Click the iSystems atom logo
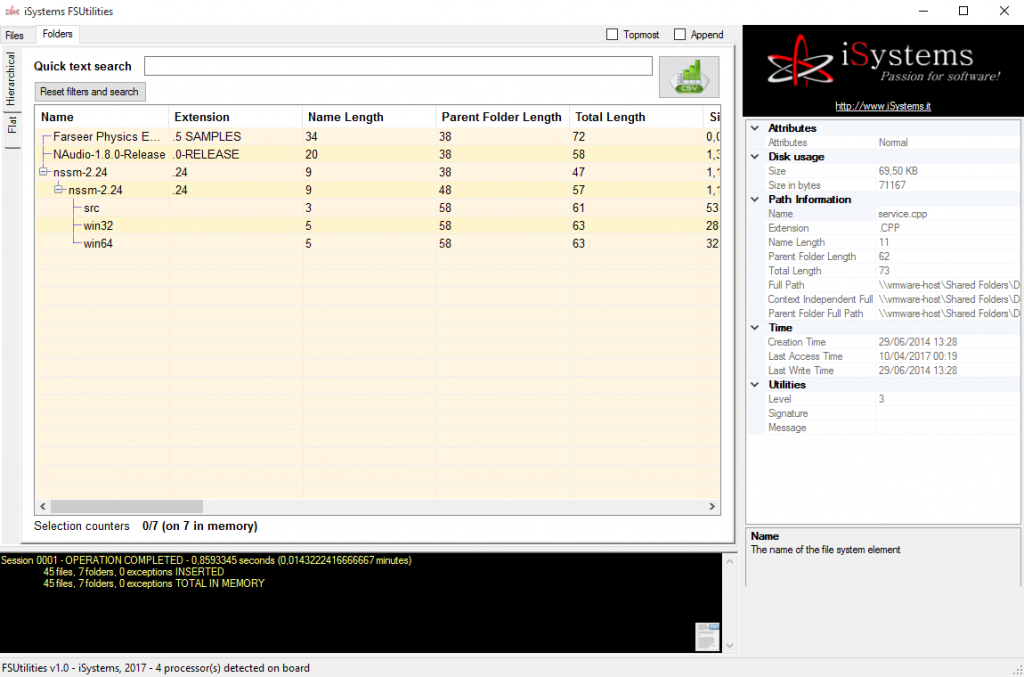 pos(800,63)
